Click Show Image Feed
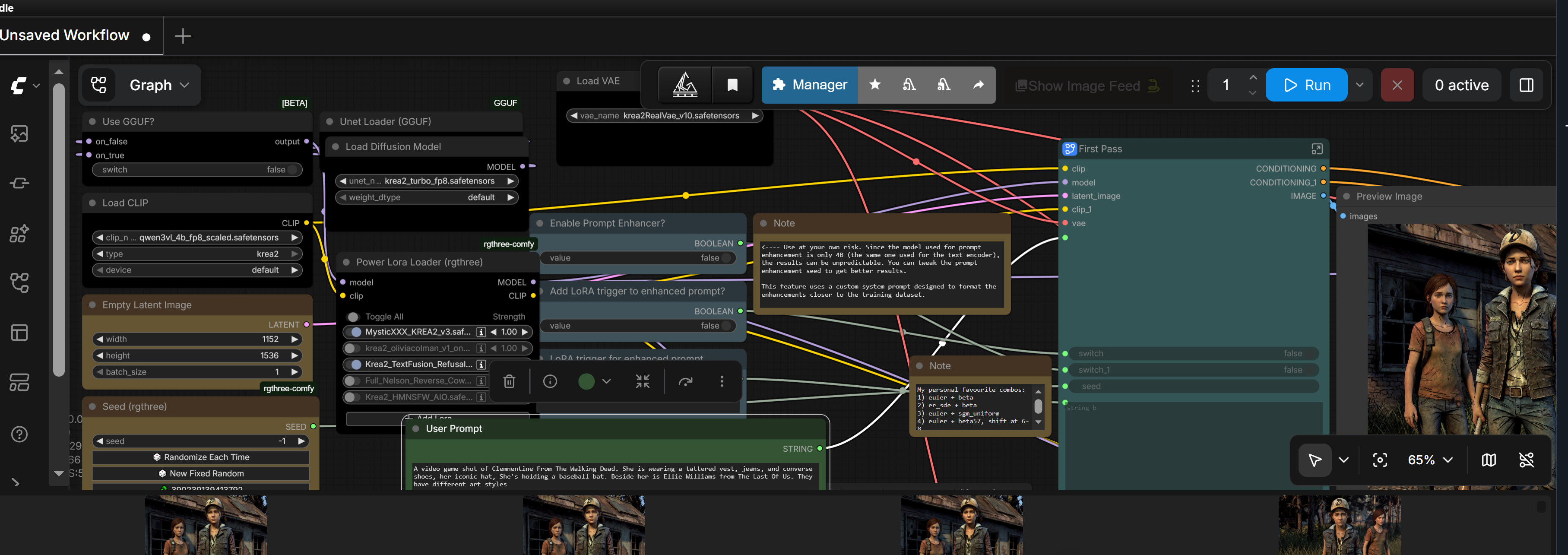Screen dimensions: 1568x555 coord(1087,86)
